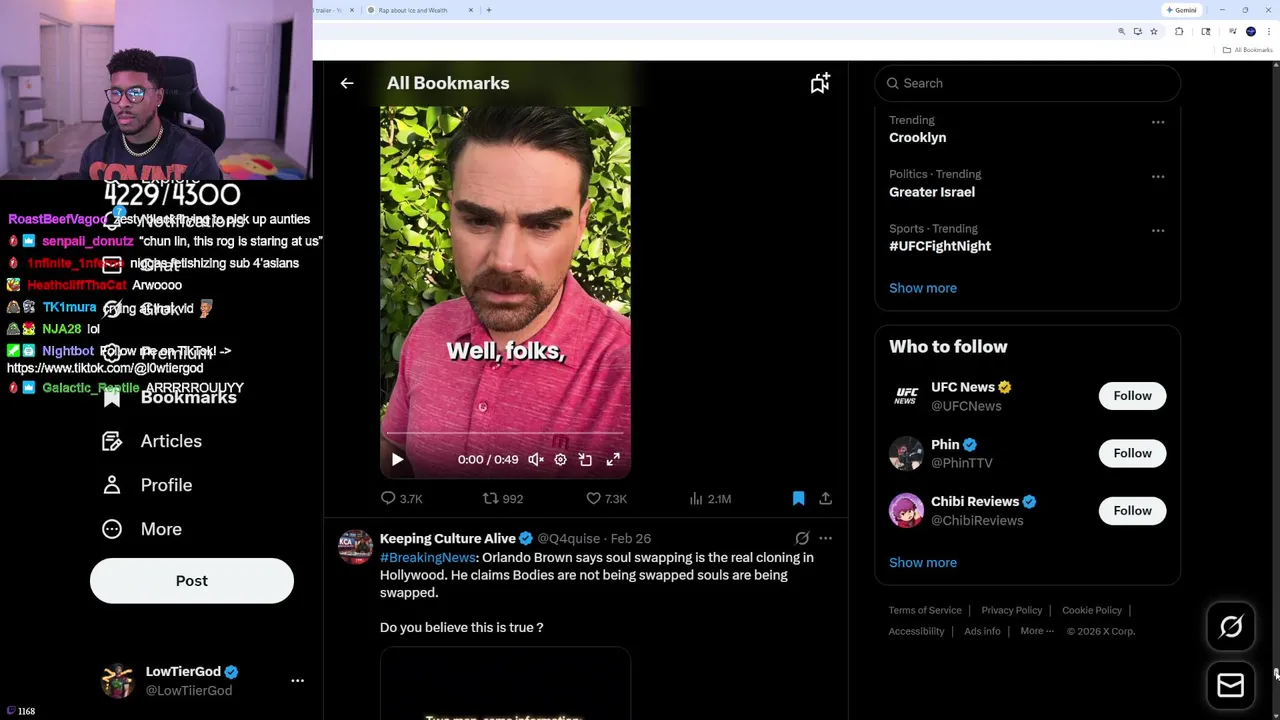
Task: Click the Grok icon on Keeping Culture Alive post
Action: point(802,538)
